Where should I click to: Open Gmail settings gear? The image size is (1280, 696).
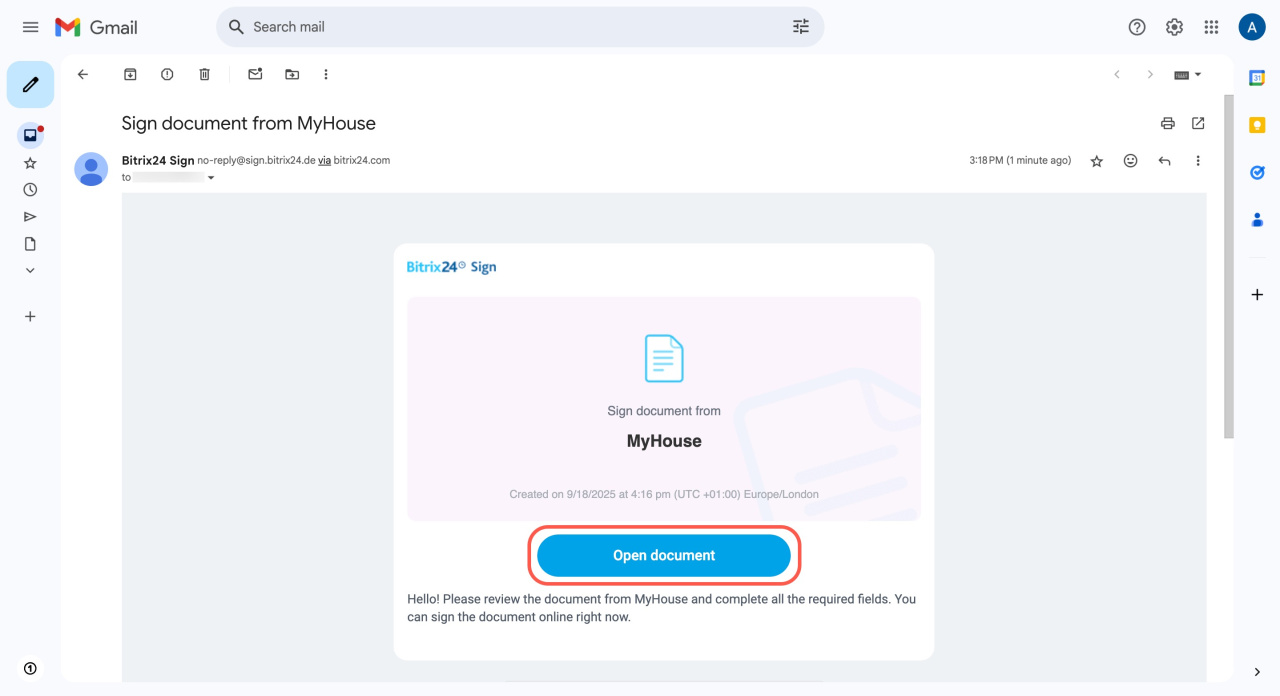click(x=1175, y=27)
